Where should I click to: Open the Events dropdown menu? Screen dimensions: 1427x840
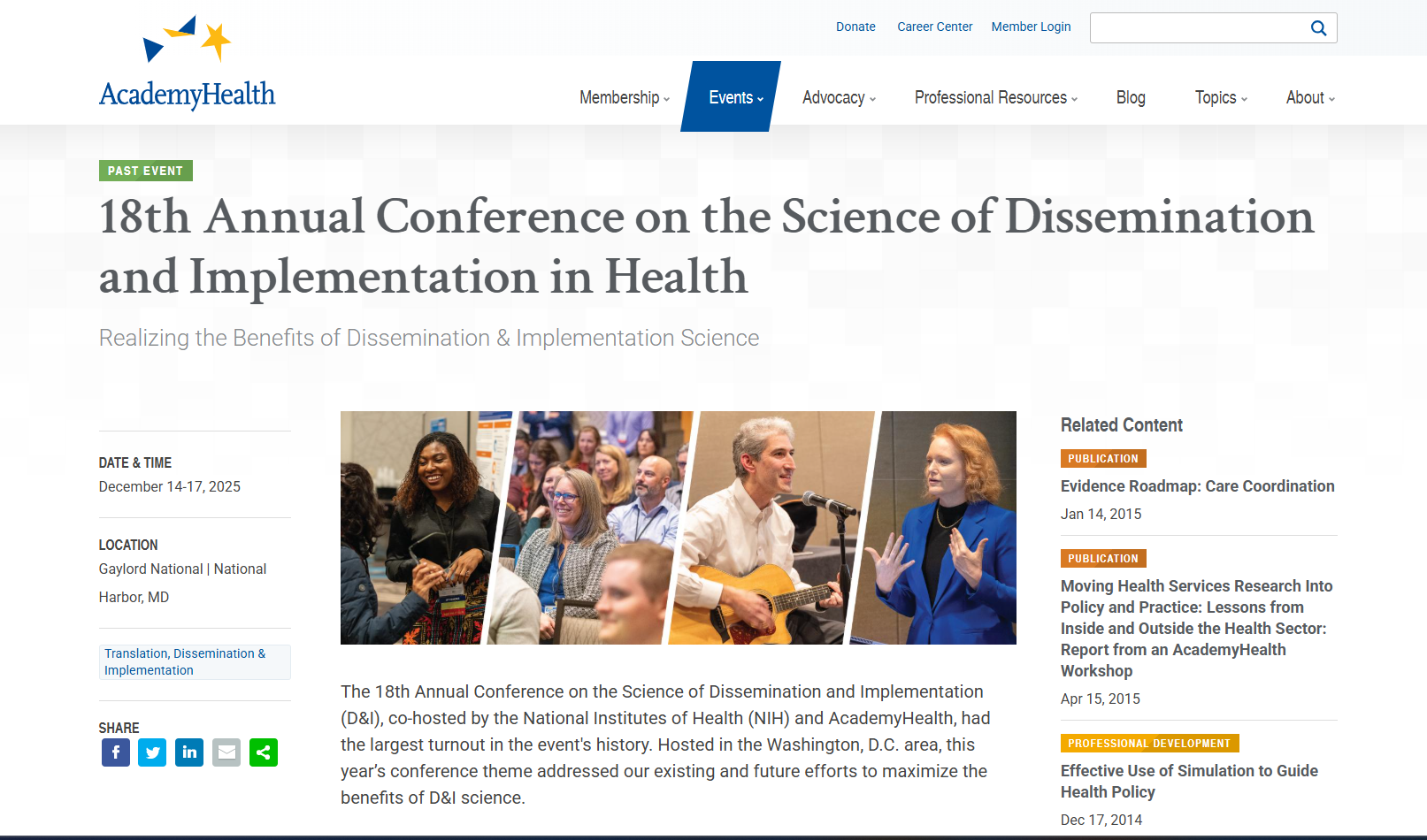(735, 97)
